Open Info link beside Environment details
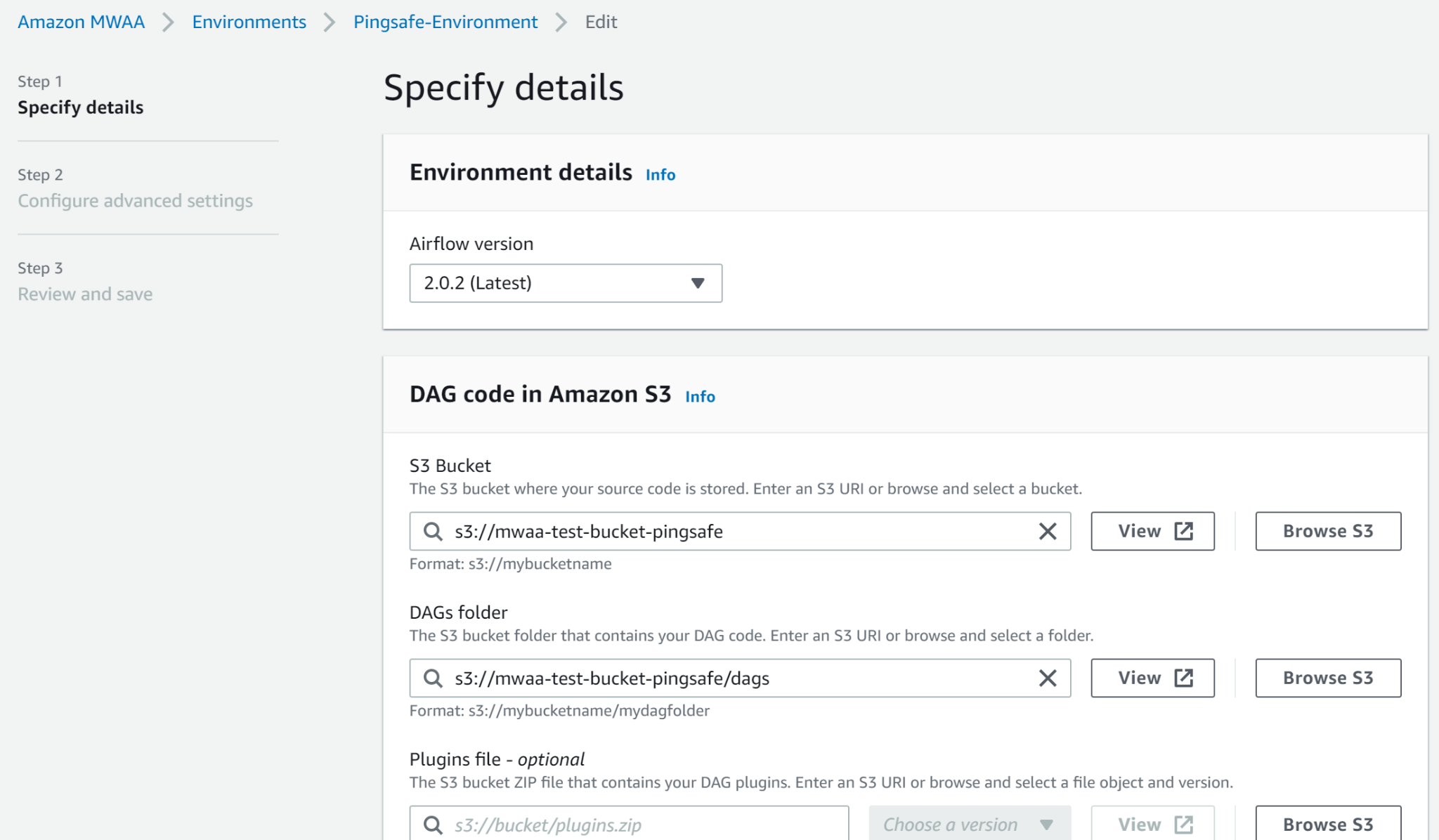 660,175
